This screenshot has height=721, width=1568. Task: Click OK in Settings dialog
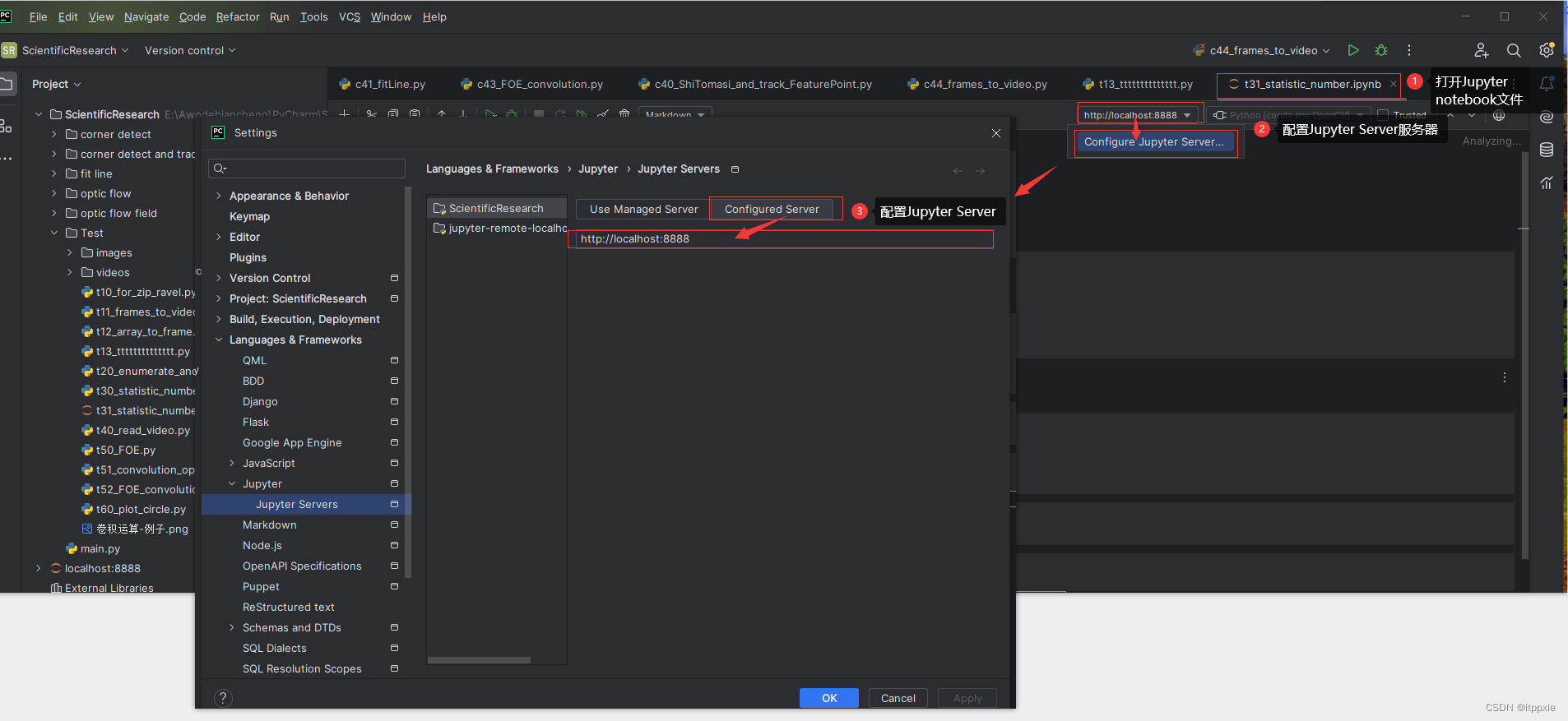pos(829,698)
